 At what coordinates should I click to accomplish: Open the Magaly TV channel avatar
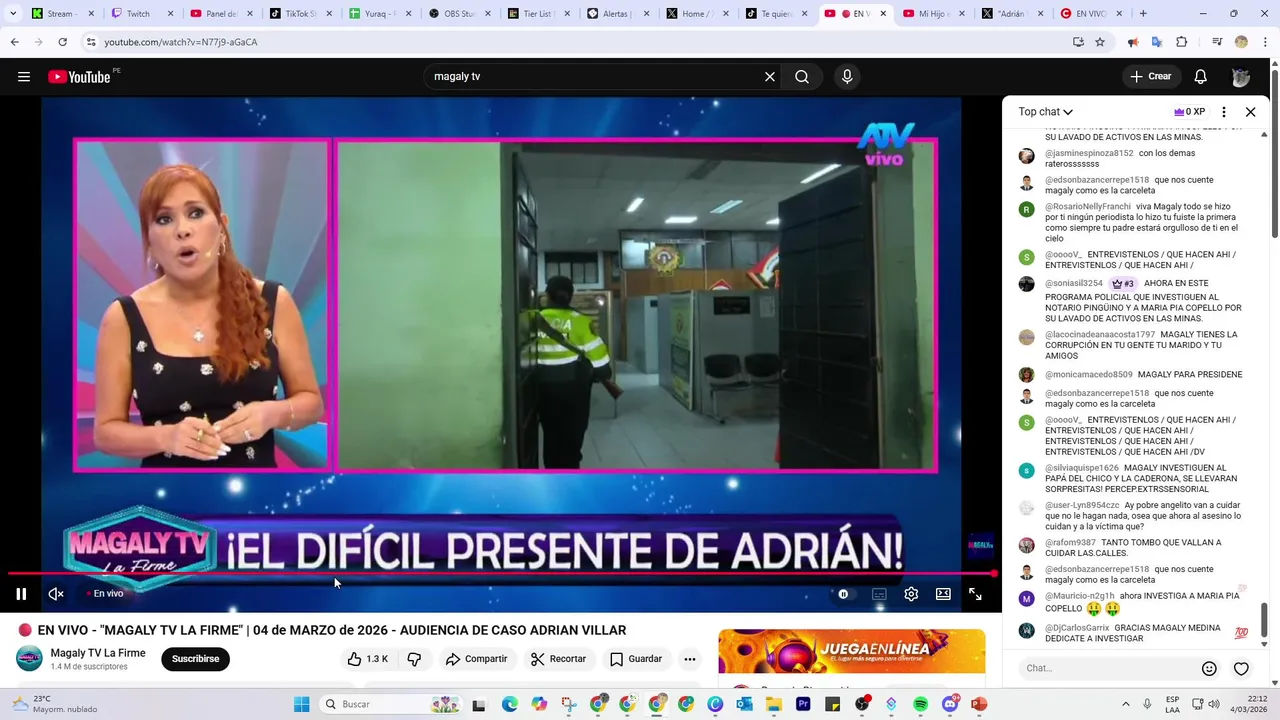tap(29, 658)
